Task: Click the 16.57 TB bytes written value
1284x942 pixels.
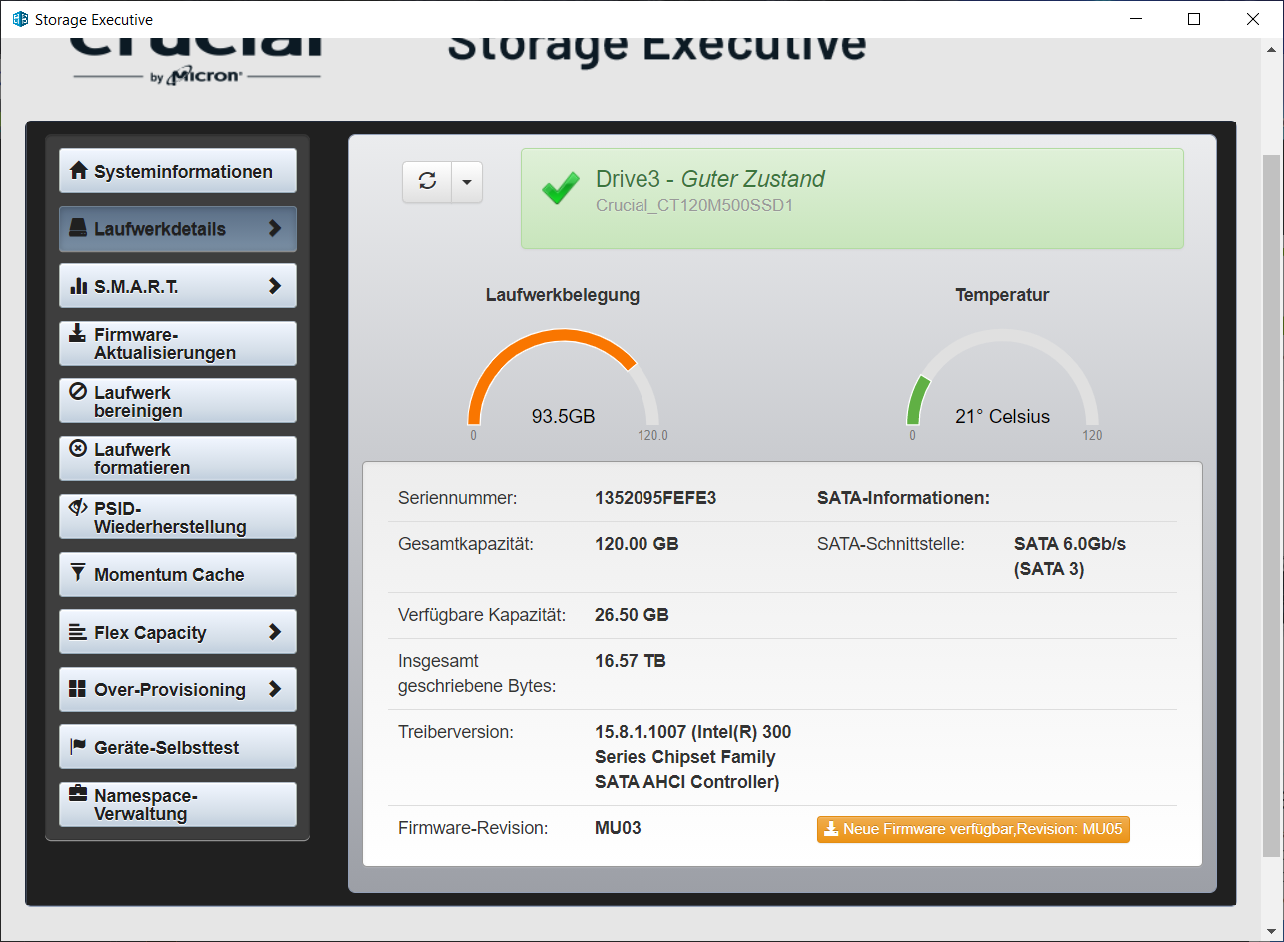Action: coord(630,661)
